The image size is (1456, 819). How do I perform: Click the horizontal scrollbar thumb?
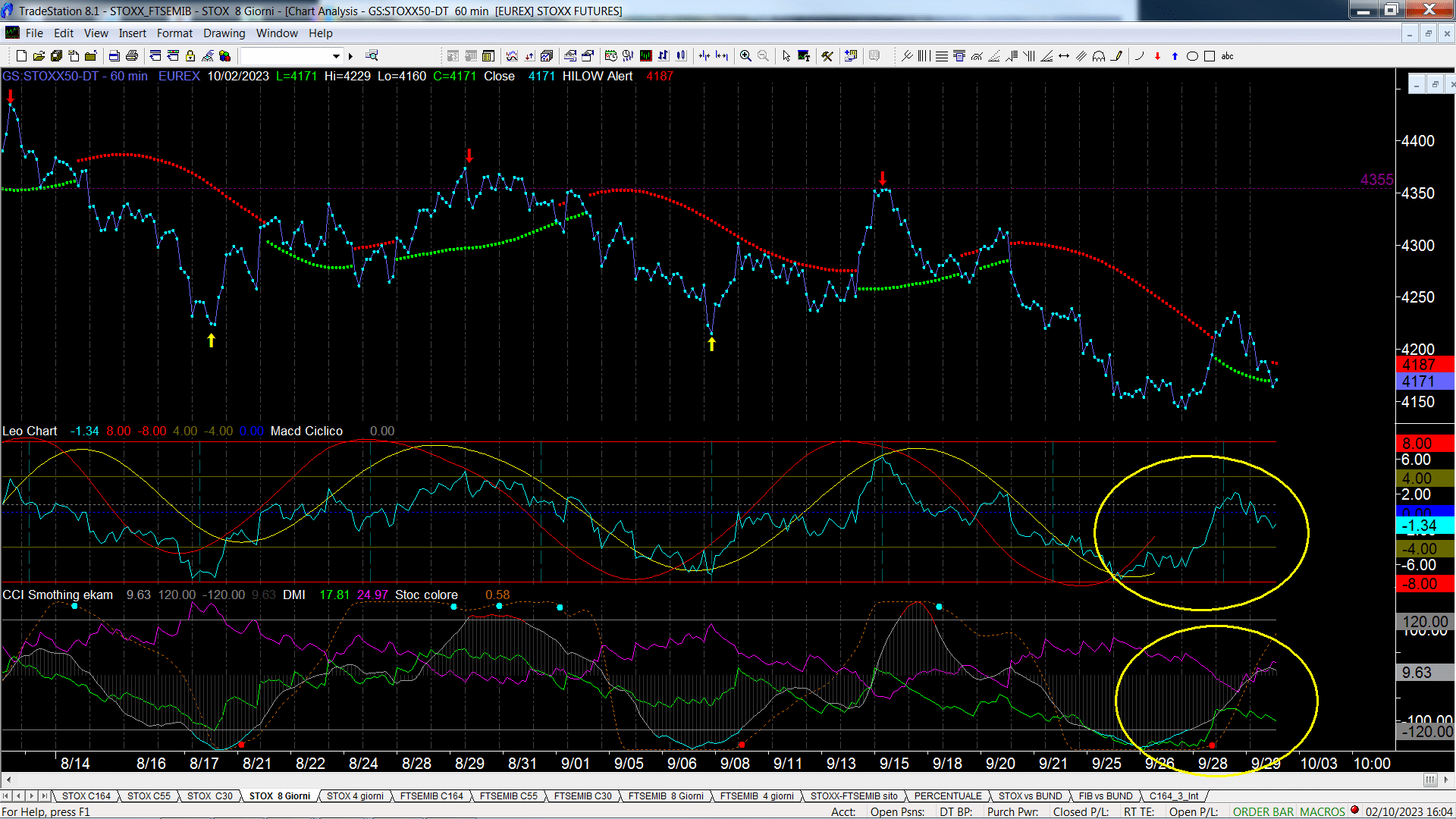1430,780
